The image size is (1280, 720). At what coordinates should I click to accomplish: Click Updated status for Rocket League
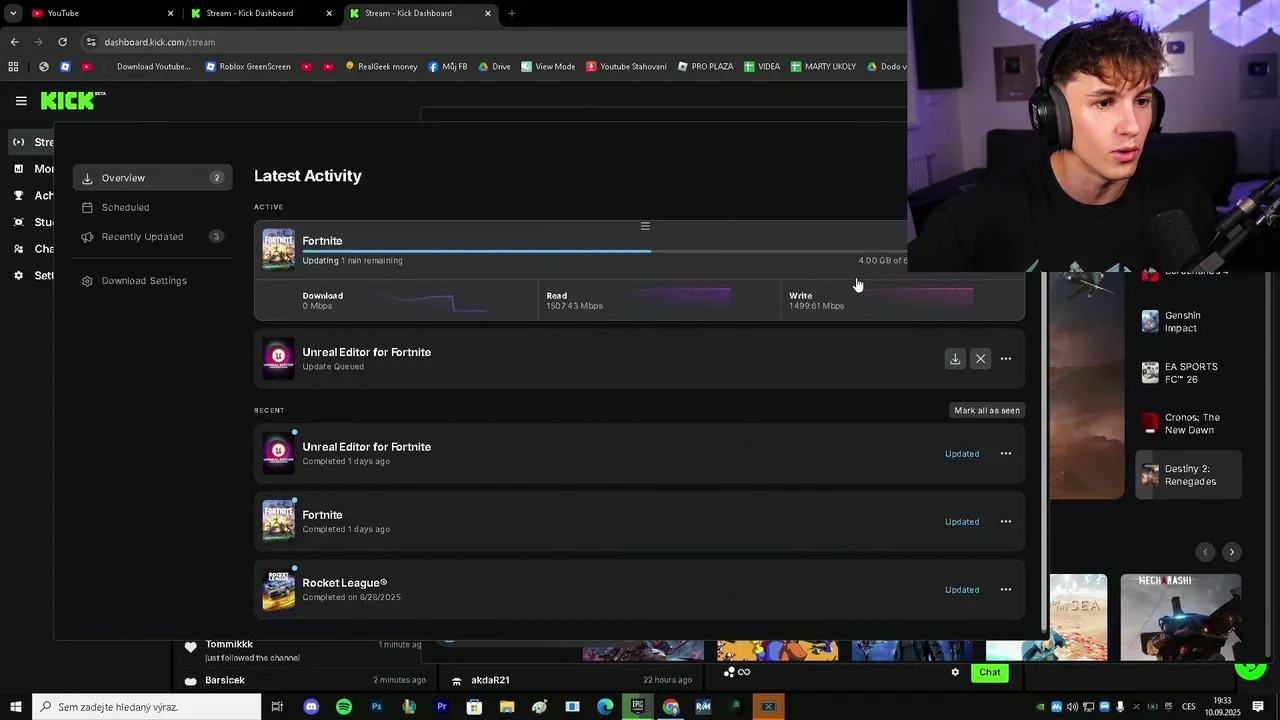tap(962, 590)
